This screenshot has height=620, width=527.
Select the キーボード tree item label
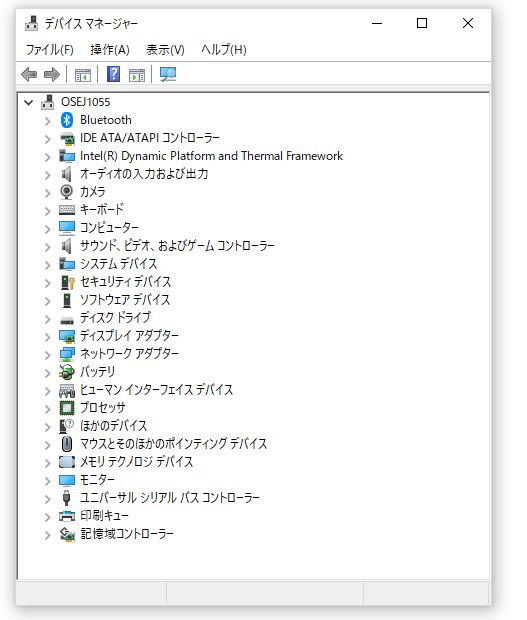pyautogui.click(x=102, y=209)
